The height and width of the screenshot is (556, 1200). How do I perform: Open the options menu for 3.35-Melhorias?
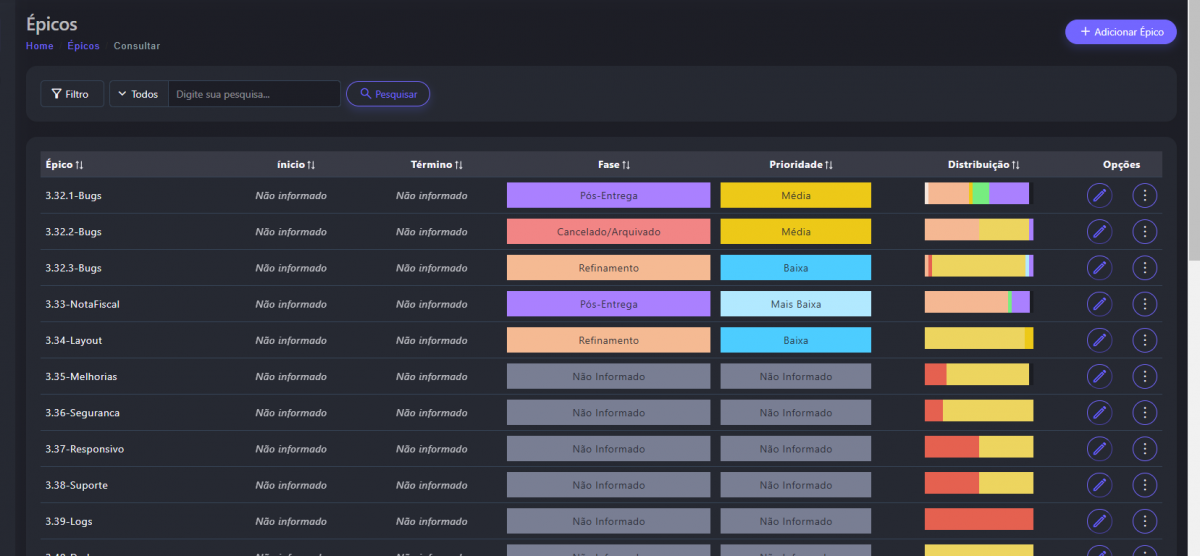(x=1144, y=376)
